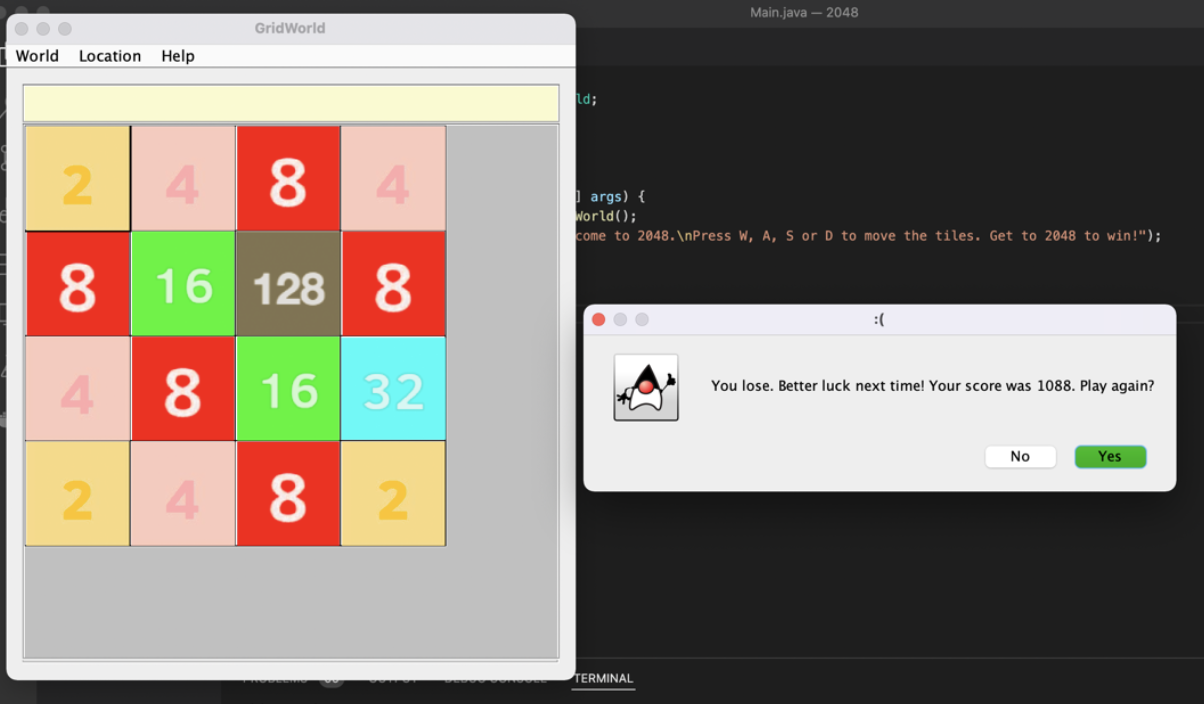Select the yellow 2 tile in bottom-right
Image resolution: width=1204 pixels, height=704 pixels.
tap(393, 493)
